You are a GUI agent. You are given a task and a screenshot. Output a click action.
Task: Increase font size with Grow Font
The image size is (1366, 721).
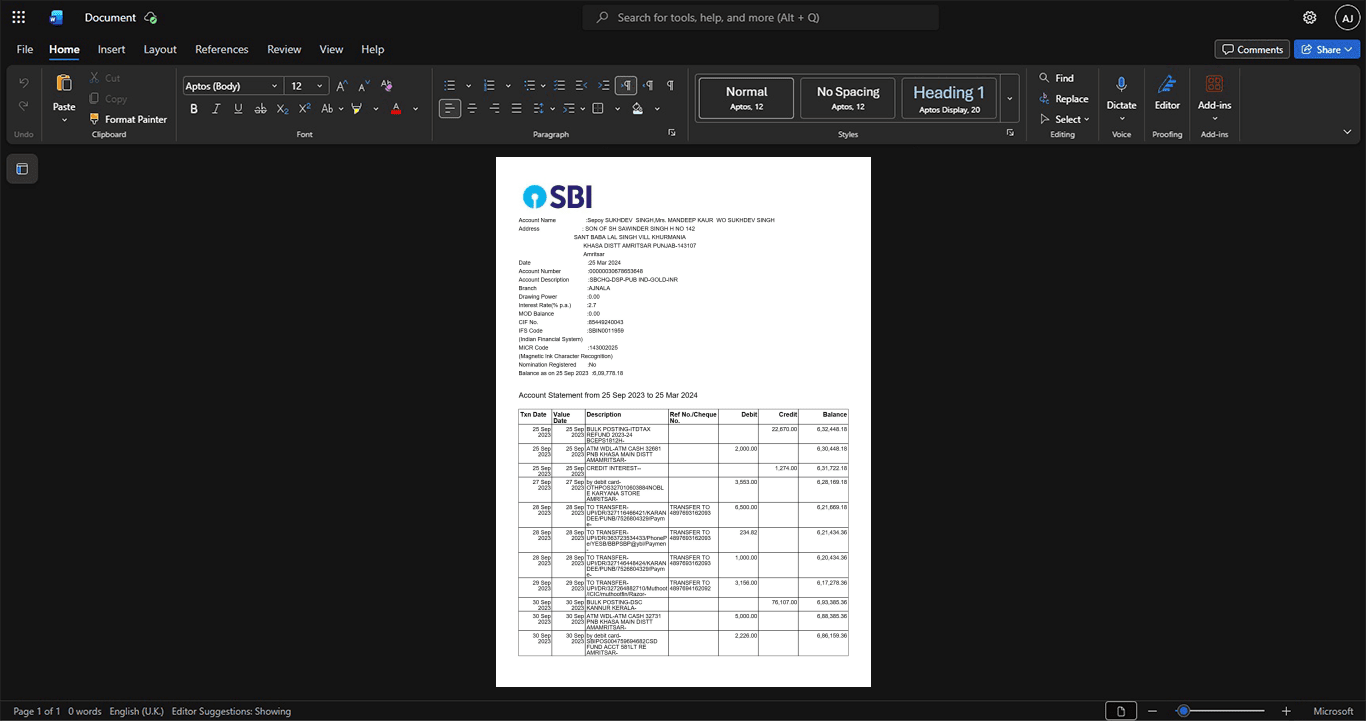(x=342, y=86)
